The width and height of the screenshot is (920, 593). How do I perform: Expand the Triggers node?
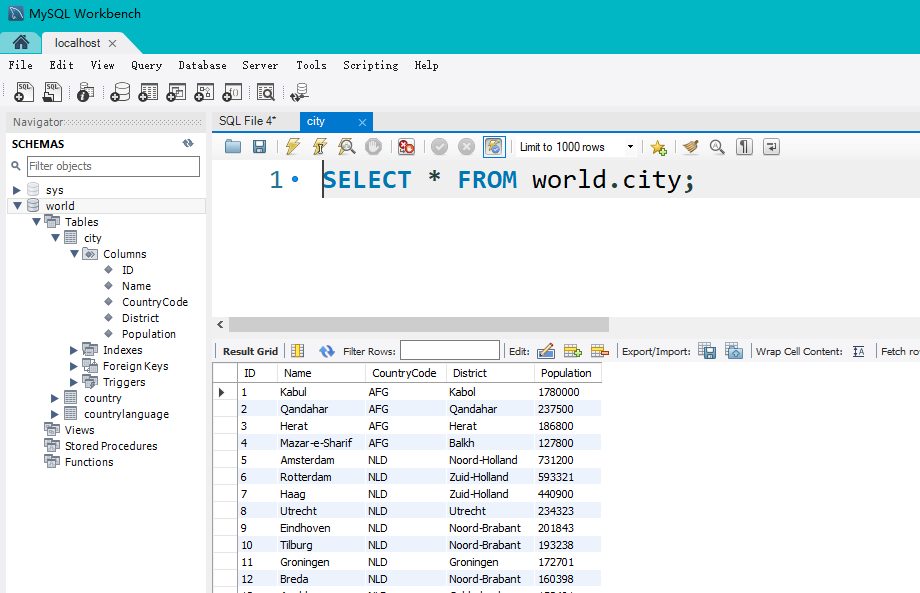point(74,382)
